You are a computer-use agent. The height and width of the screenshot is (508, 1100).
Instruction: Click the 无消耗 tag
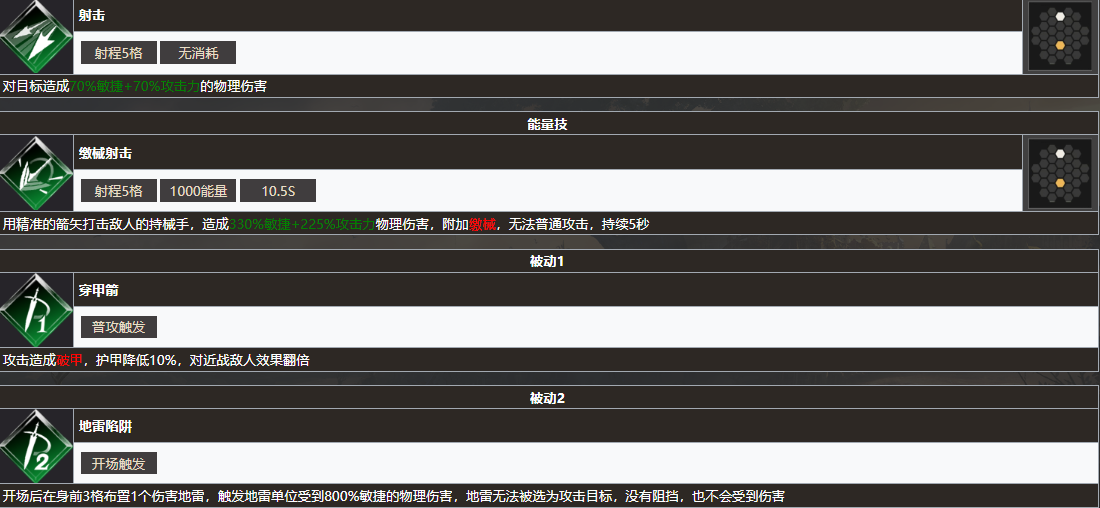(198, 53)
